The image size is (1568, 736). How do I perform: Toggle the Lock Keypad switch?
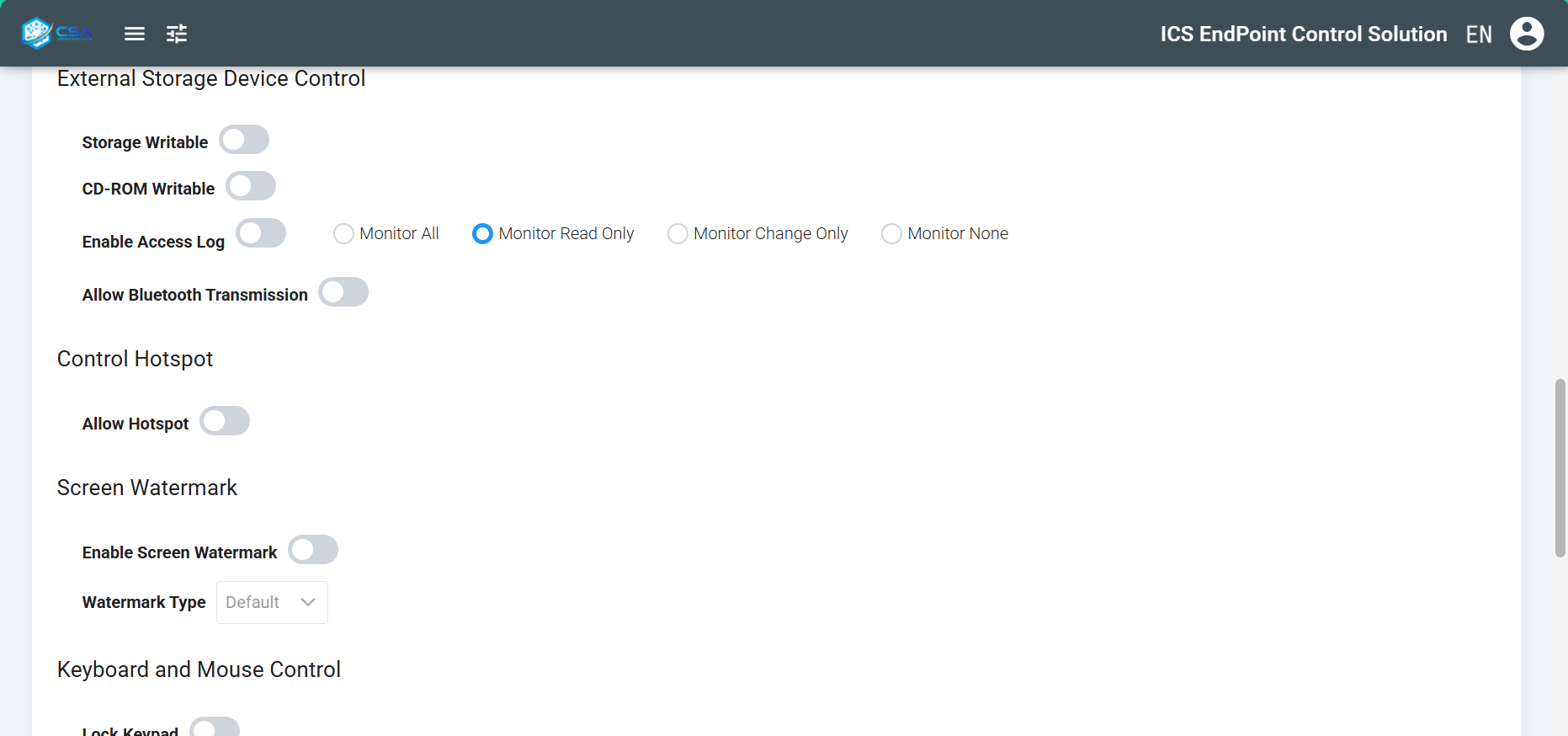tap(215, 728)
